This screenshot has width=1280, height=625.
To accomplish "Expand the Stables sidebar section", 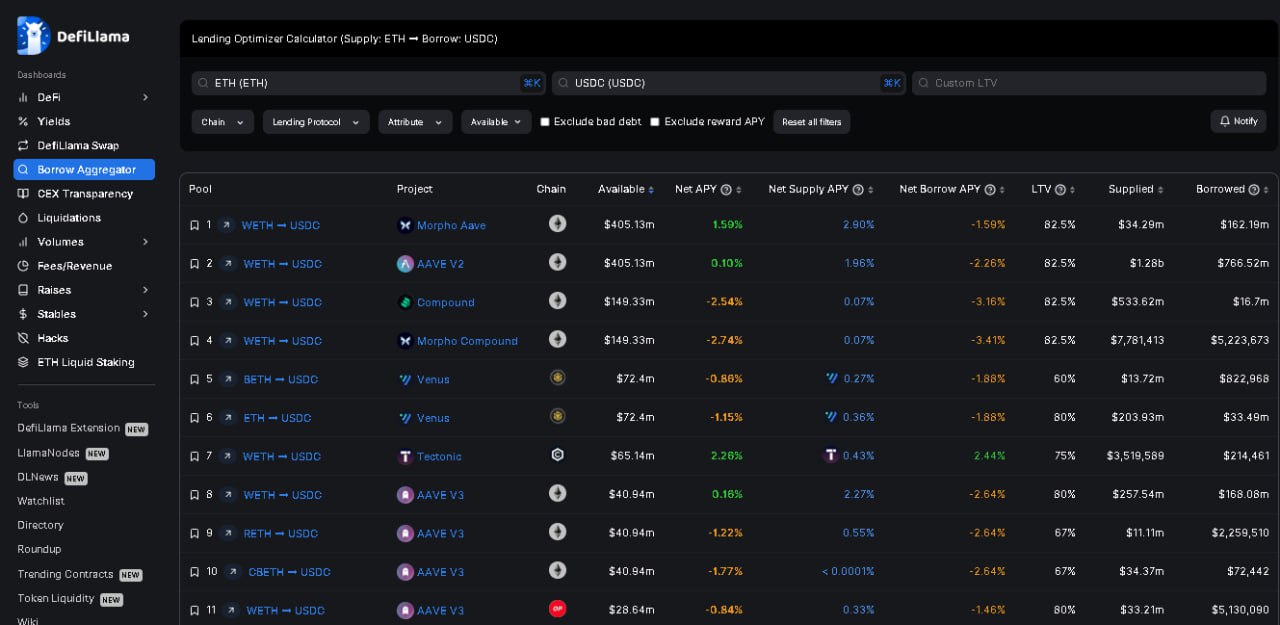I will (145, 314).
